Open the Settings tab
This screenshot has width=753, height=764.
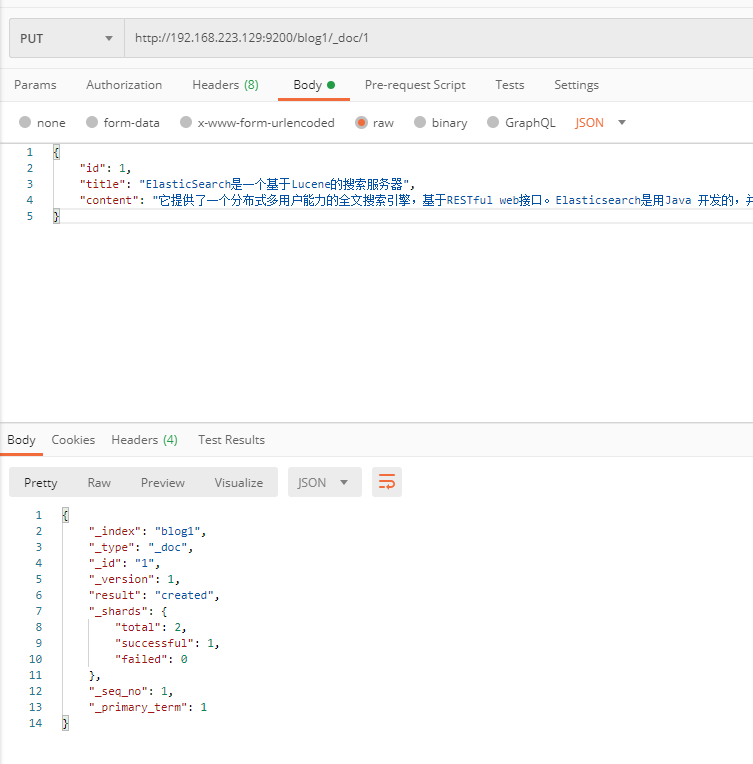[576, 85]
